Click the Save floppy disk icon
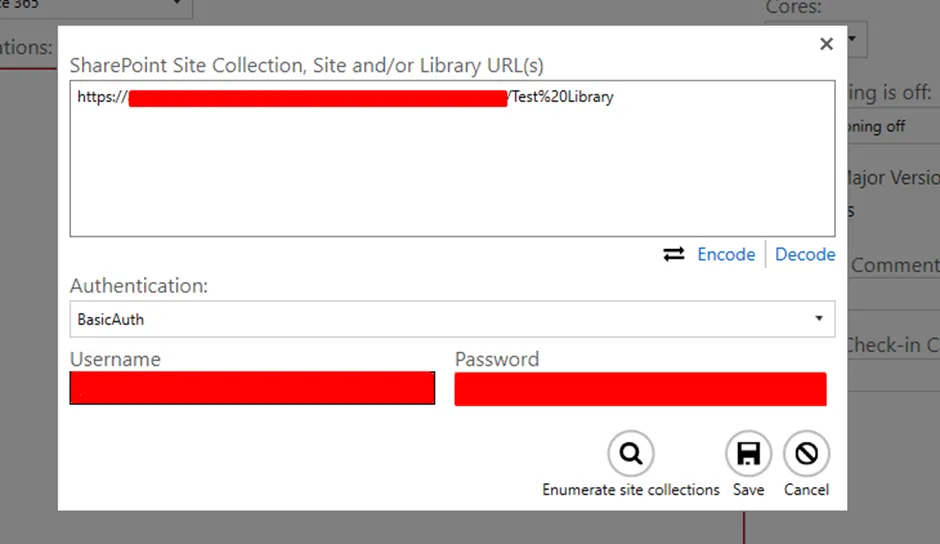940x544 pixels. point(748,454)
